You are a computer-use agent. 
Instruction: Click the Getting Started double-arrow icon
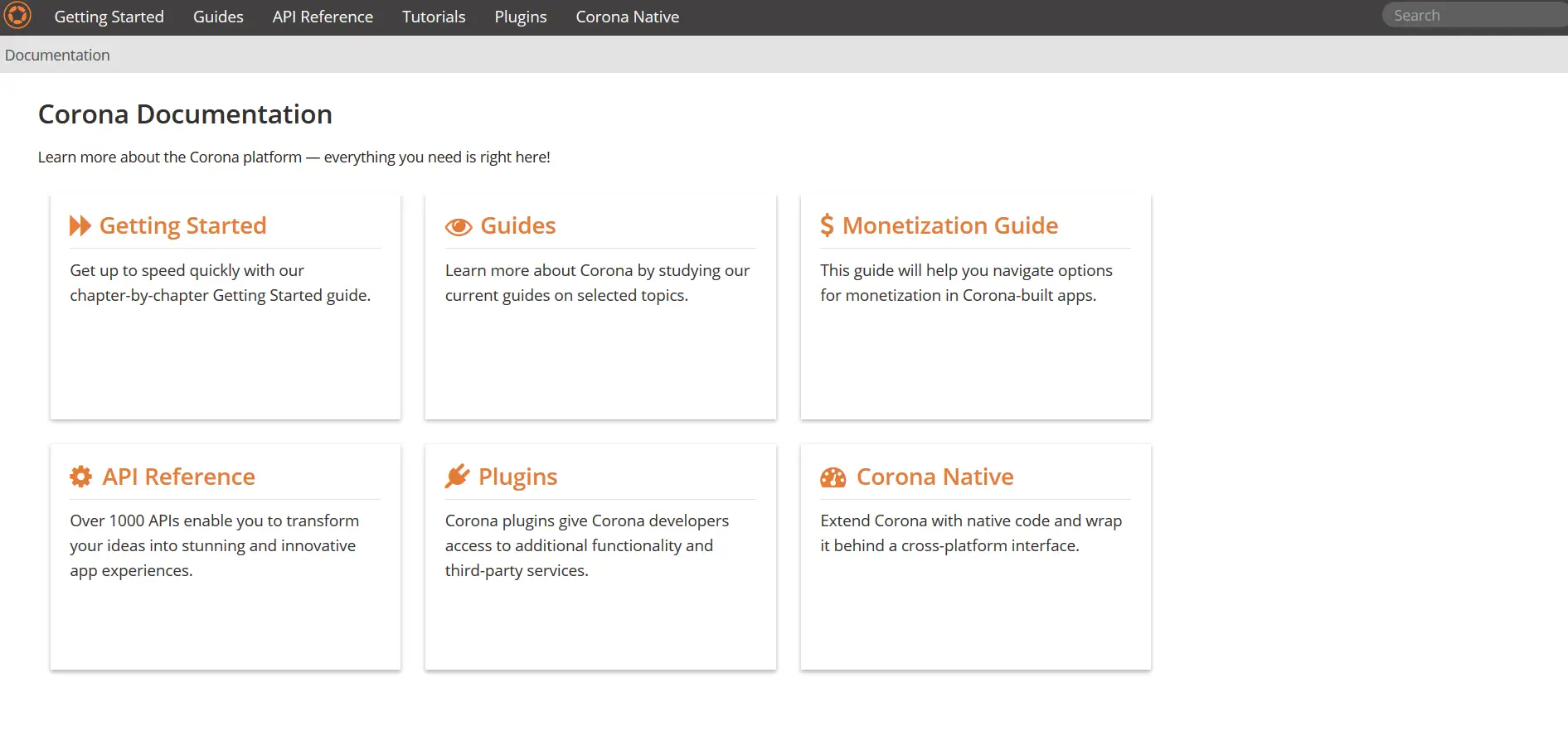click(x=80, y=225)
